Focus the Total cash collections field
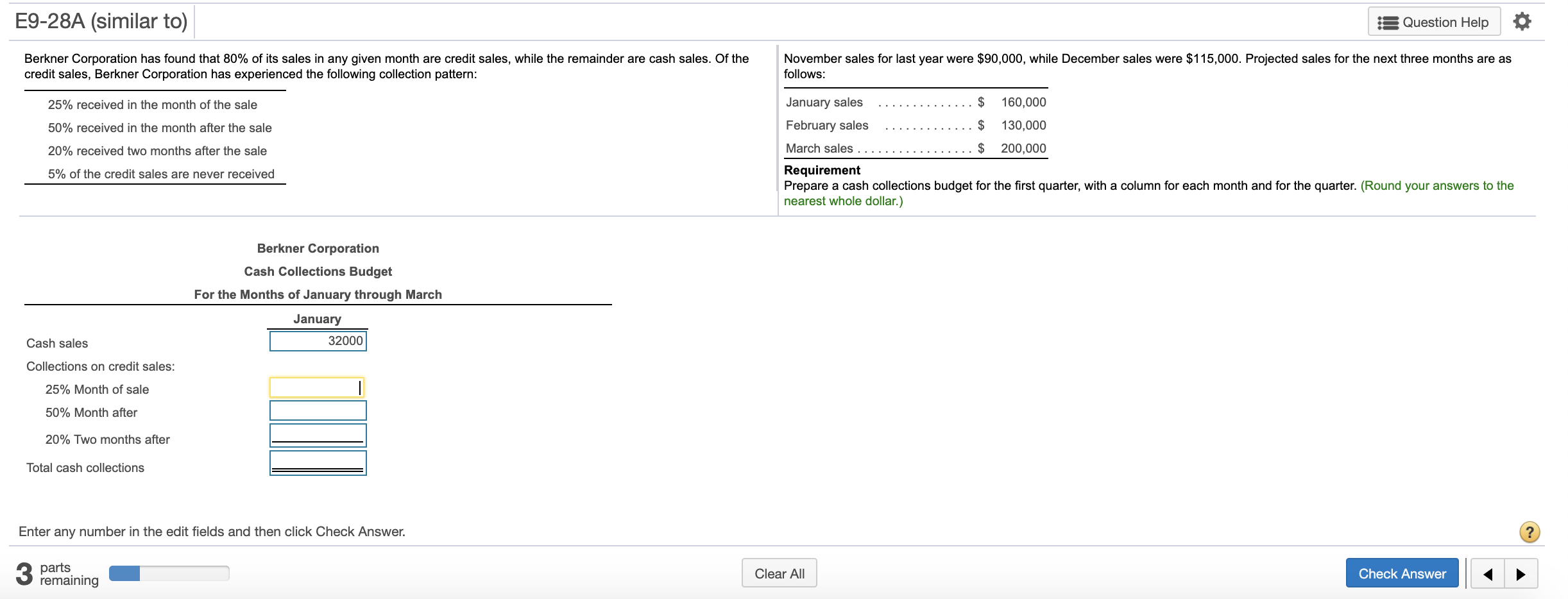Screen dimensions: 1568x599 [x=318, y=463]
